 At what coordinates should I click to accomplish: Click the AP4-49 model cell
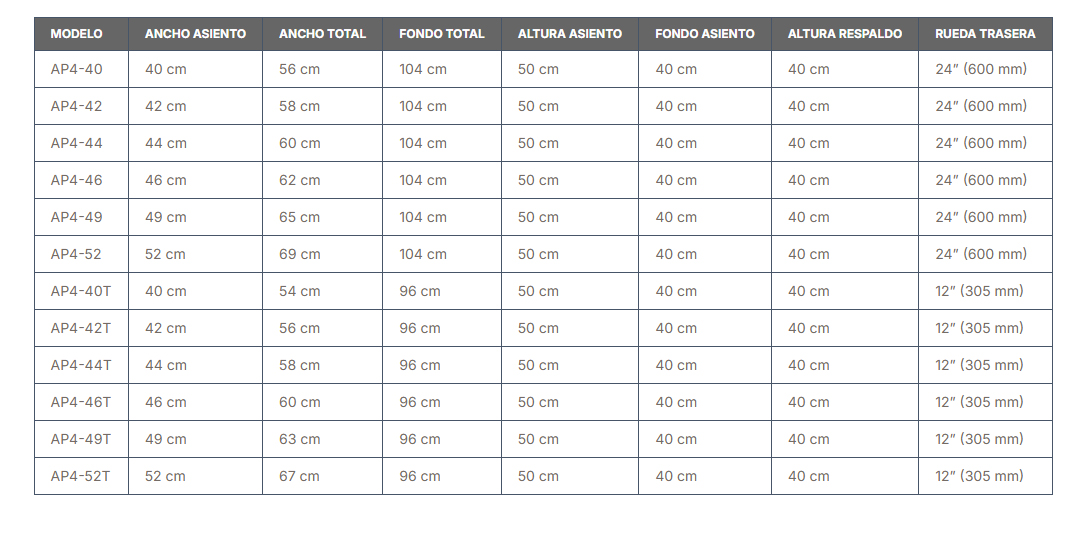click(x=76, y=218)
